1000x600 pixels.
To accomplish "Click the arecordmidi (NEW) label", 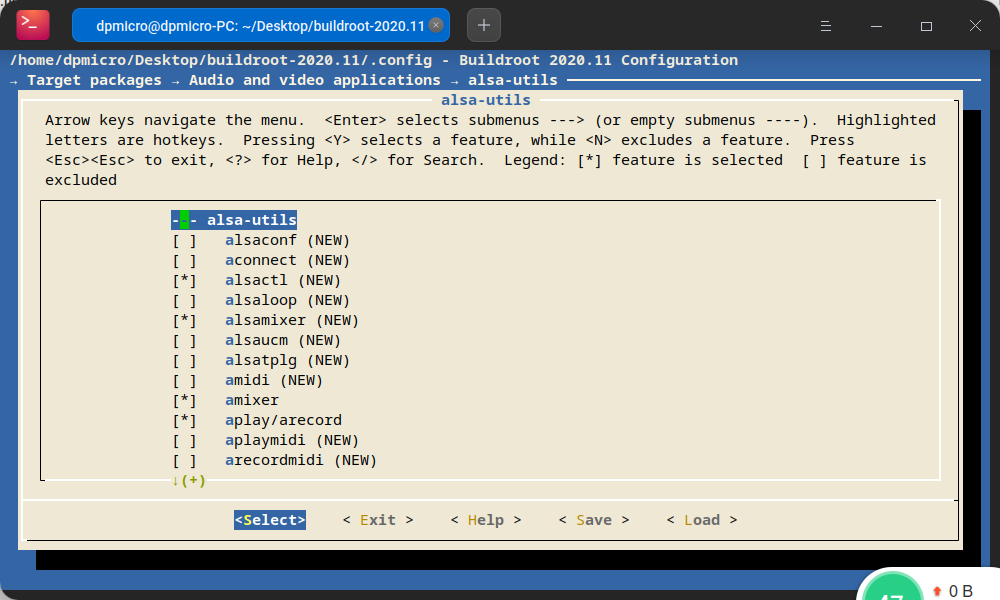I will [301, 460].
